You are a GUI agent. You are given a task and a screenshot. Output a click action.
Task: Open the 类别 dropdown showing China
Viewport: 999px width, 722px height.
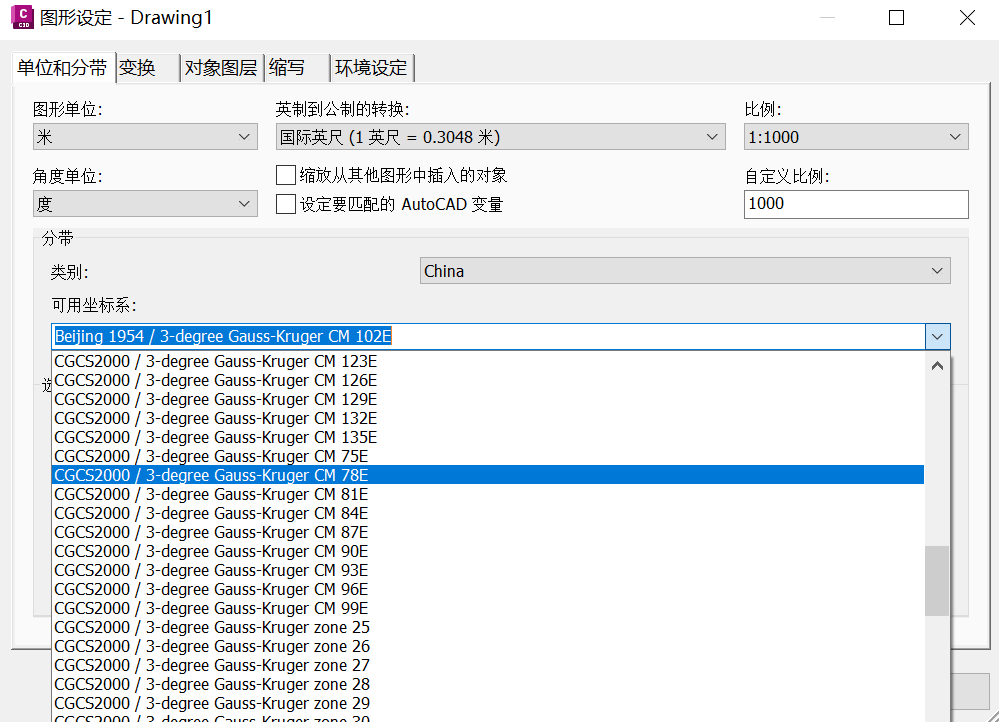click(937, 270)
